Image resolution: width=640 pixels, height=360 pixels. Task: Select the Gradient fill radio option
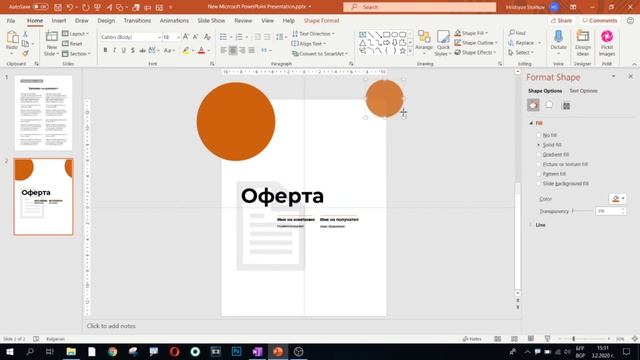(539, 154)
